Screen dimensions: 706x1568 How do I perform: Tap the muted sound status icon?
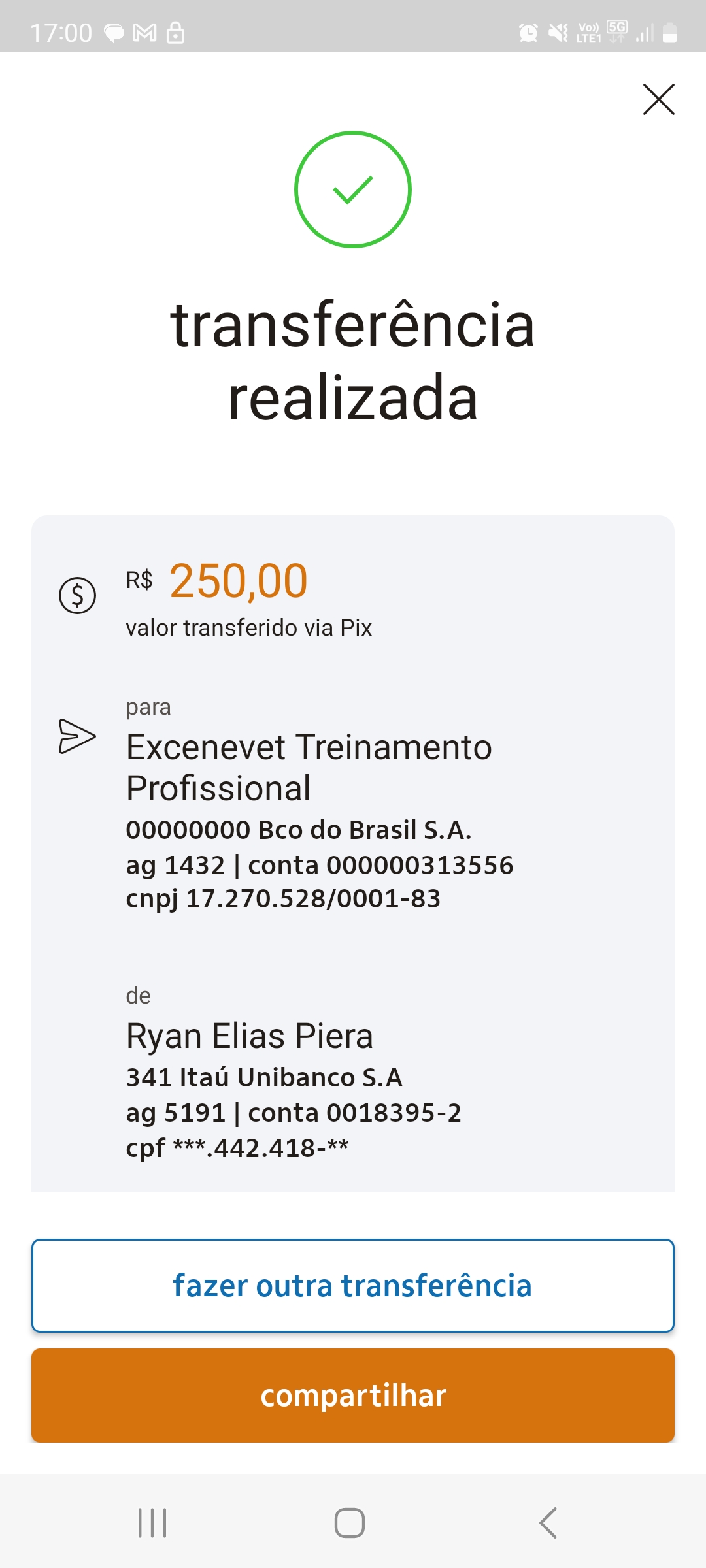[558, 32]
